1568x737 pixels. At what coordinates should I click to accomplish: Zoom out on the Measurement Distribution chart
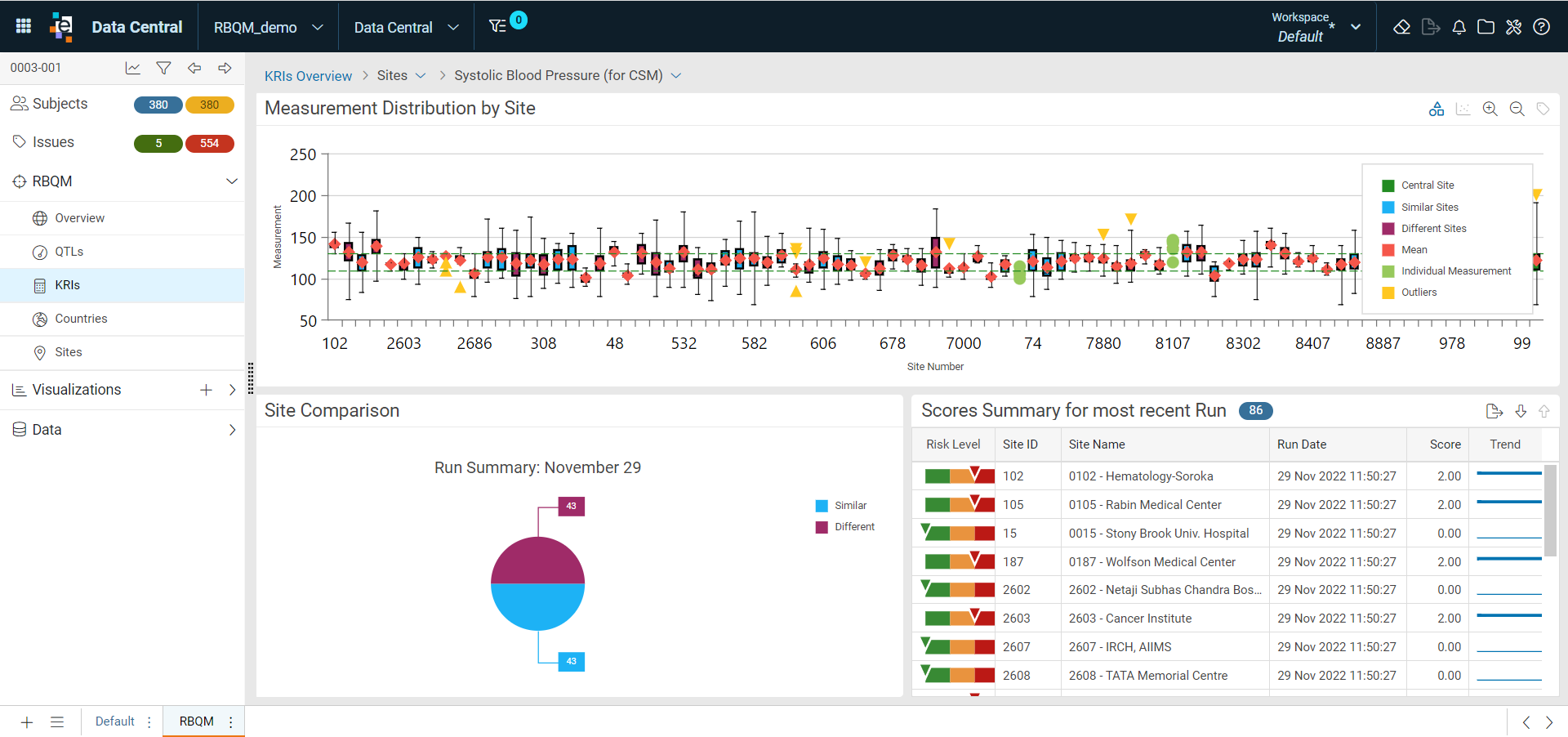tap(1517, 109)
